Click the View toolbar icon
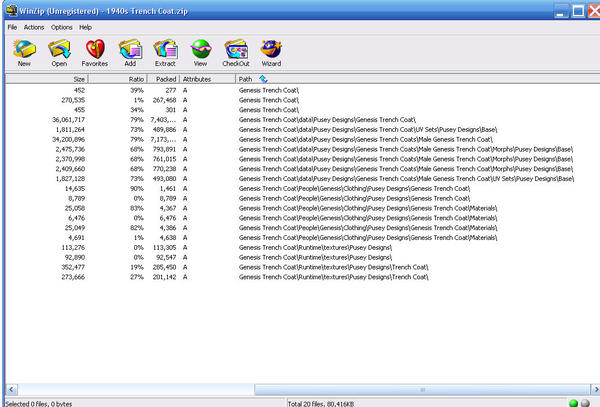 [x=201, y=53]
